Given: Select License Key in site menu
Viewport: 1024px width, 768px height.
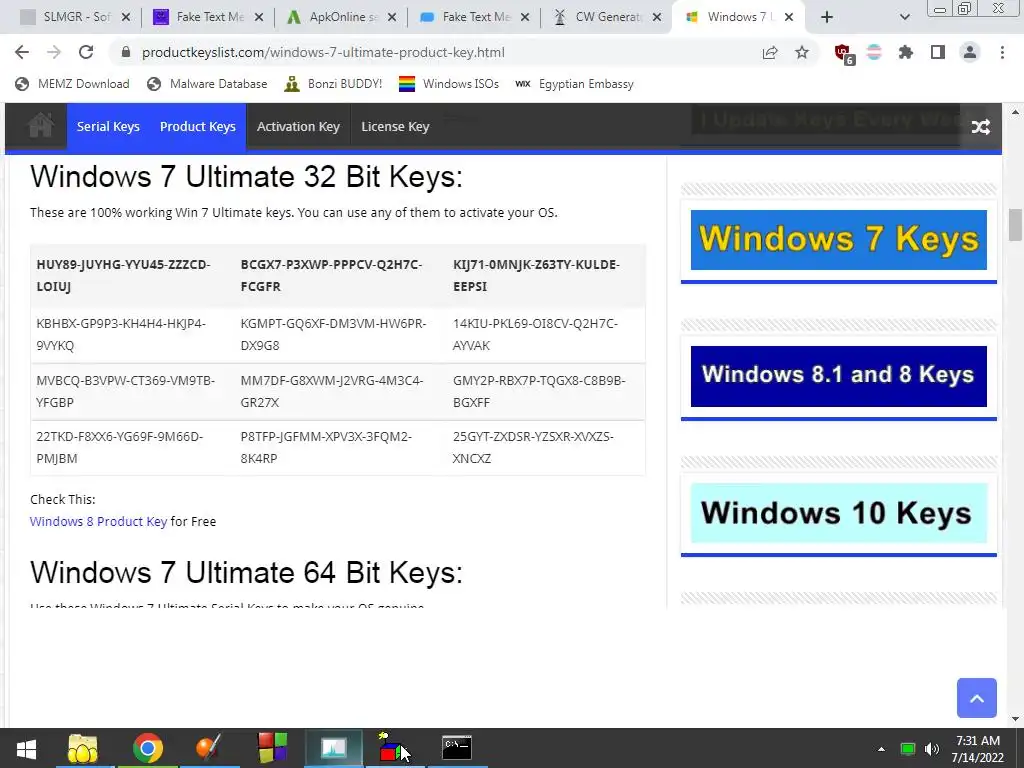Looking at the screenshot, I should [x=395, y=127].
